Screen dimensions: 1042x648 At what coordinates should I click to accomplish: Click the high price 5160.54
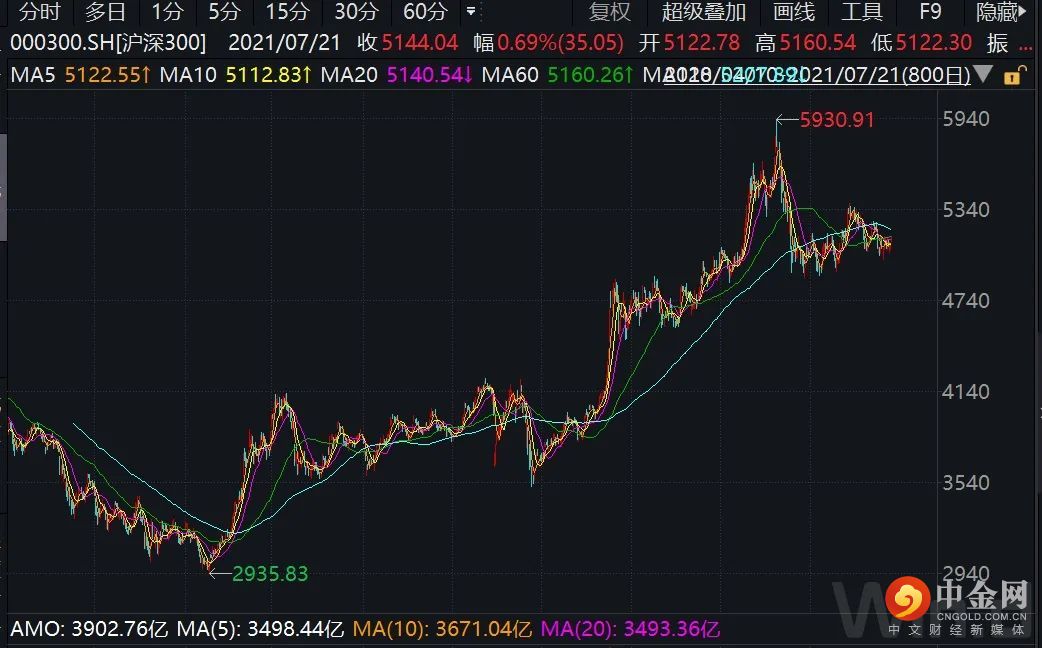817,43
